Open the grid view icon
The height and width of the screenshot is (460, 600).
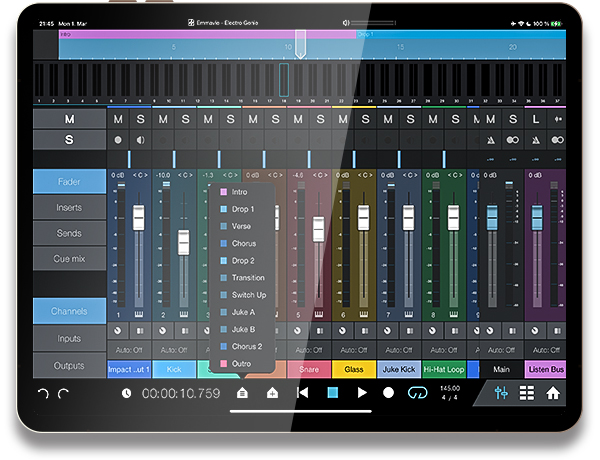click(x=527, y=393)
